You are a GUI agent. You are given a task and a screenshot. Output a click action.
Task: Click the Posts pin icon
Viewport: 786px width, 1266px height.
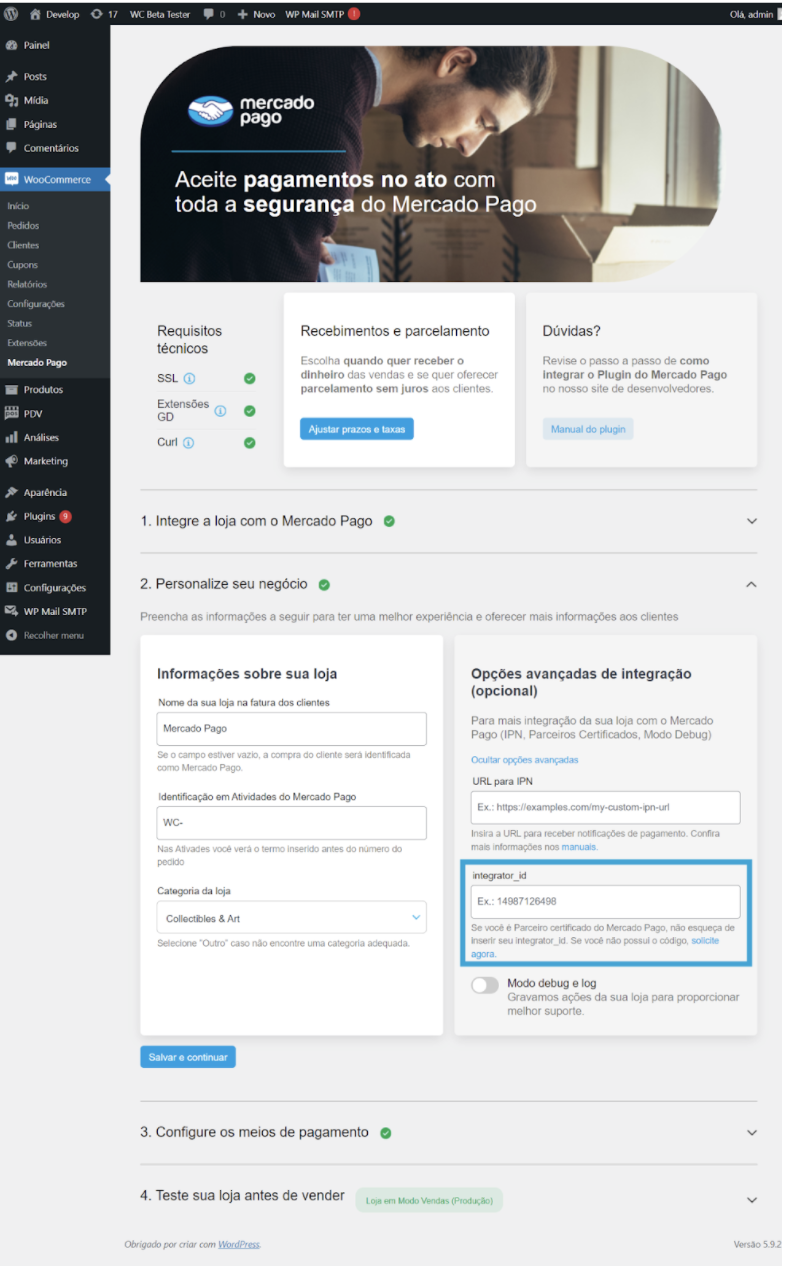pos(11,77)
